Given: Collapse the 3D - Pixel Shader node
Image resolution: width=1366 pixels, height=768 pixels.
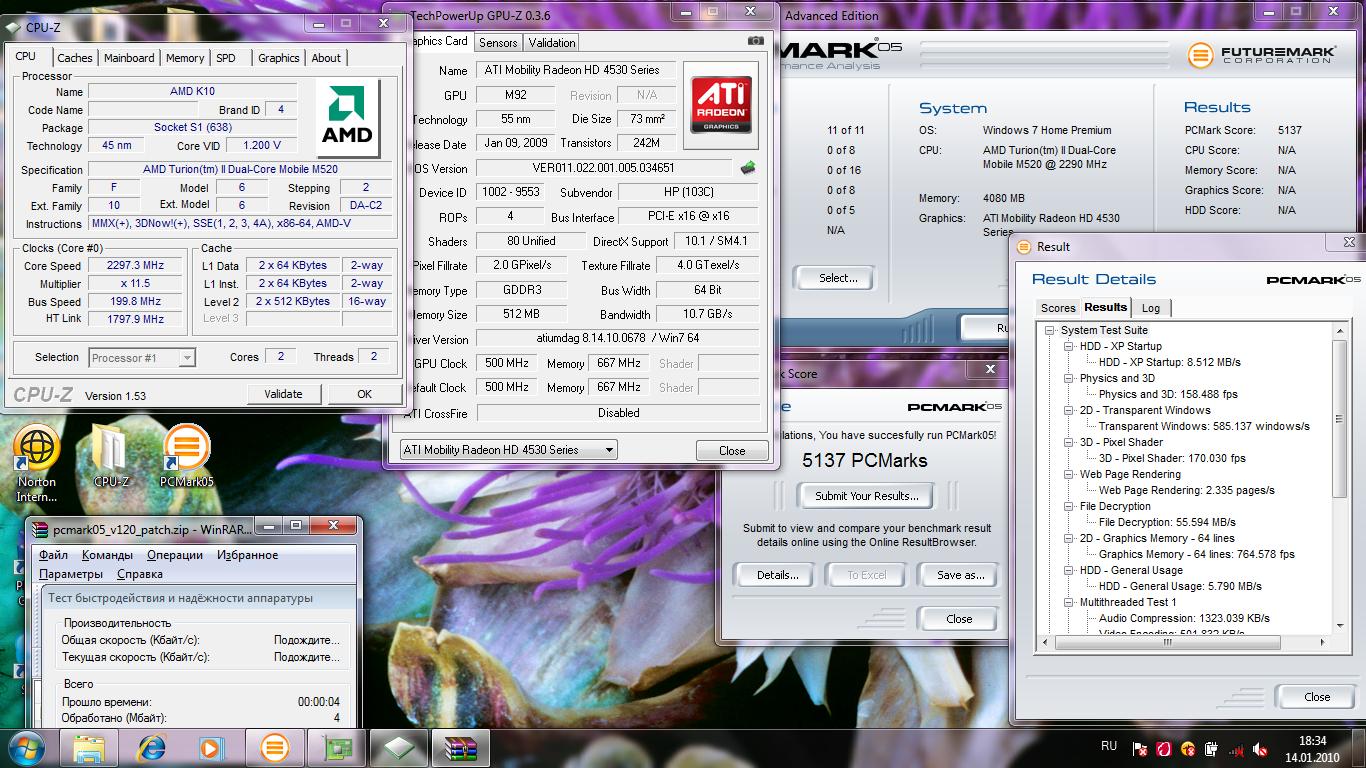Looking at the screenshot, I should point(1069,442).
